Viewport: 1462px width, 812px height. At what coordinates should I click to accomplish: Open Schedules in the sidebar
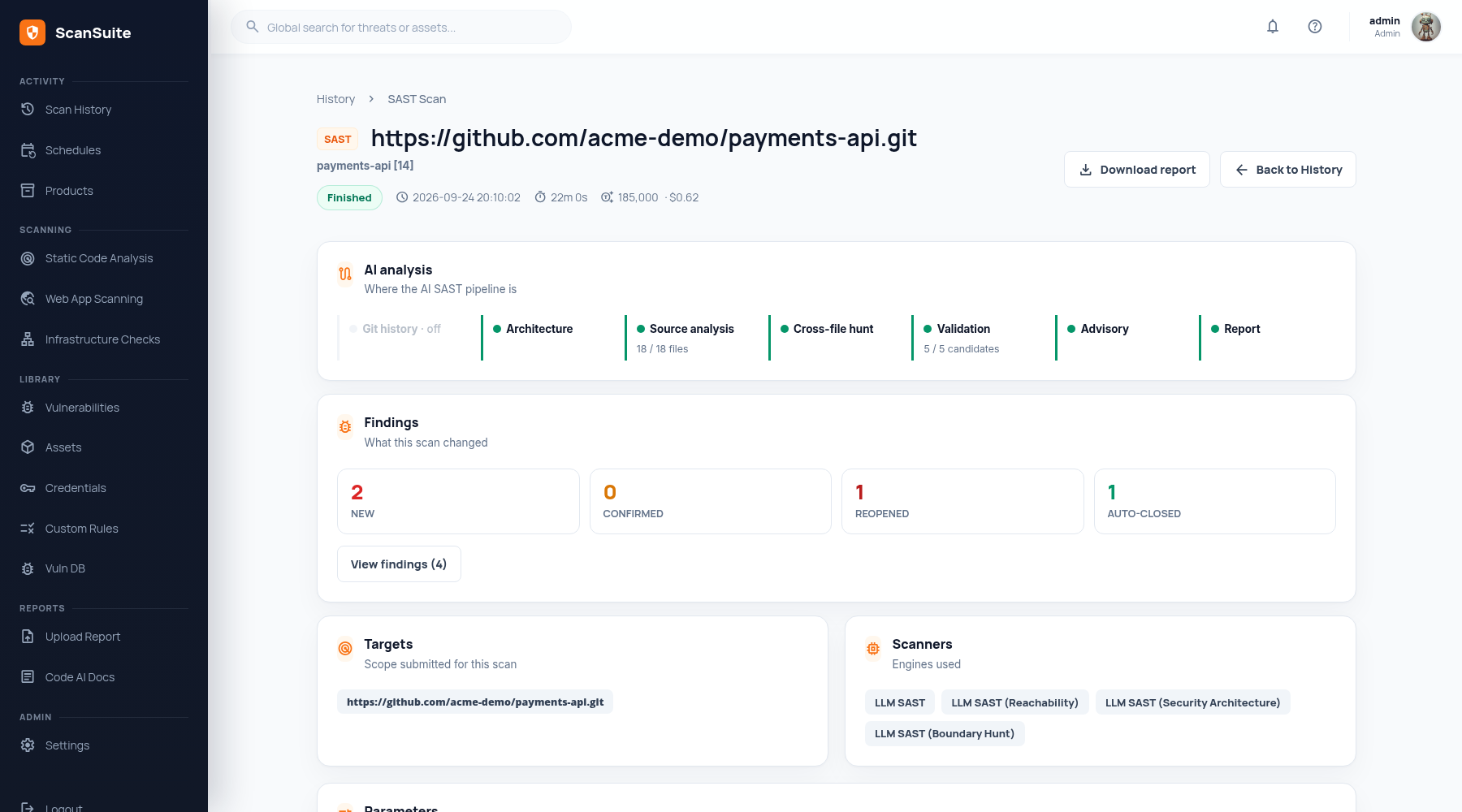104,150
